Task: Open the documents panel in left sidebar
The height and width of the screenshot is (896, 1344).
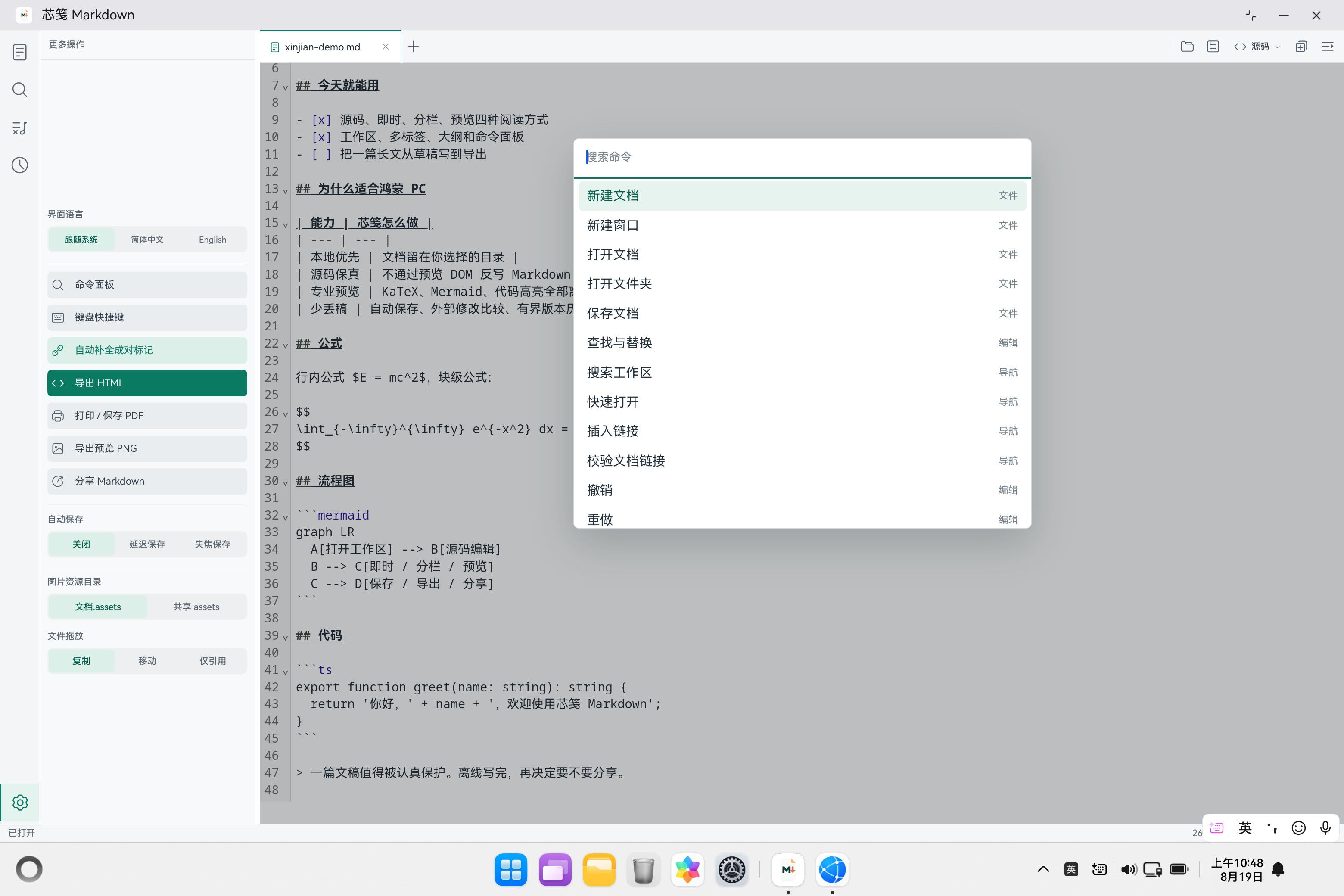Action: [19, 52]
